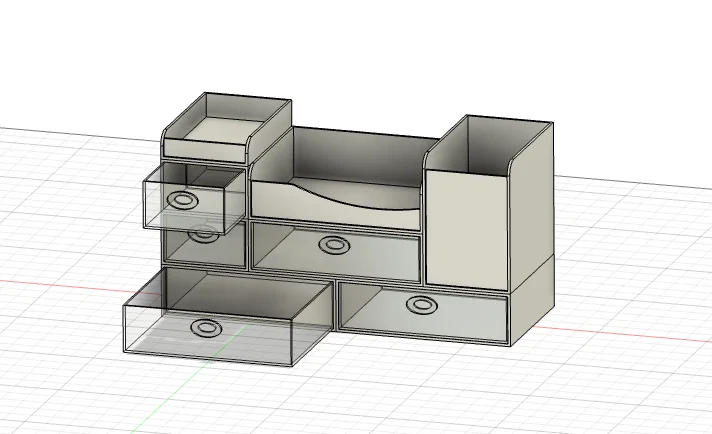The width and height of the screenshot is (712, 434).
Task: Select ring handle on pulled-out large bottom drawer
Action: pos(206,328)
